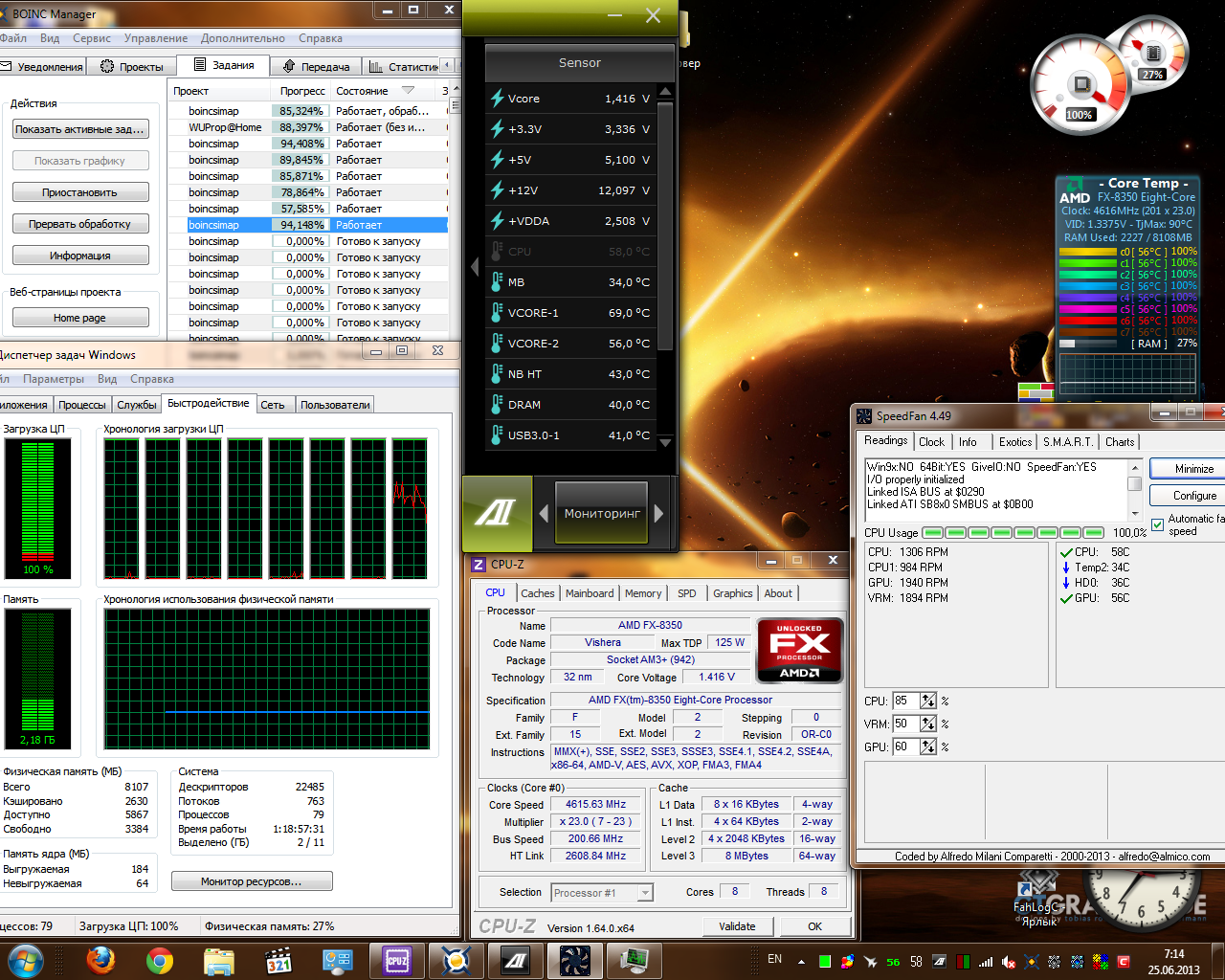Click the AI Suite logo button

[x=497, y=513]
